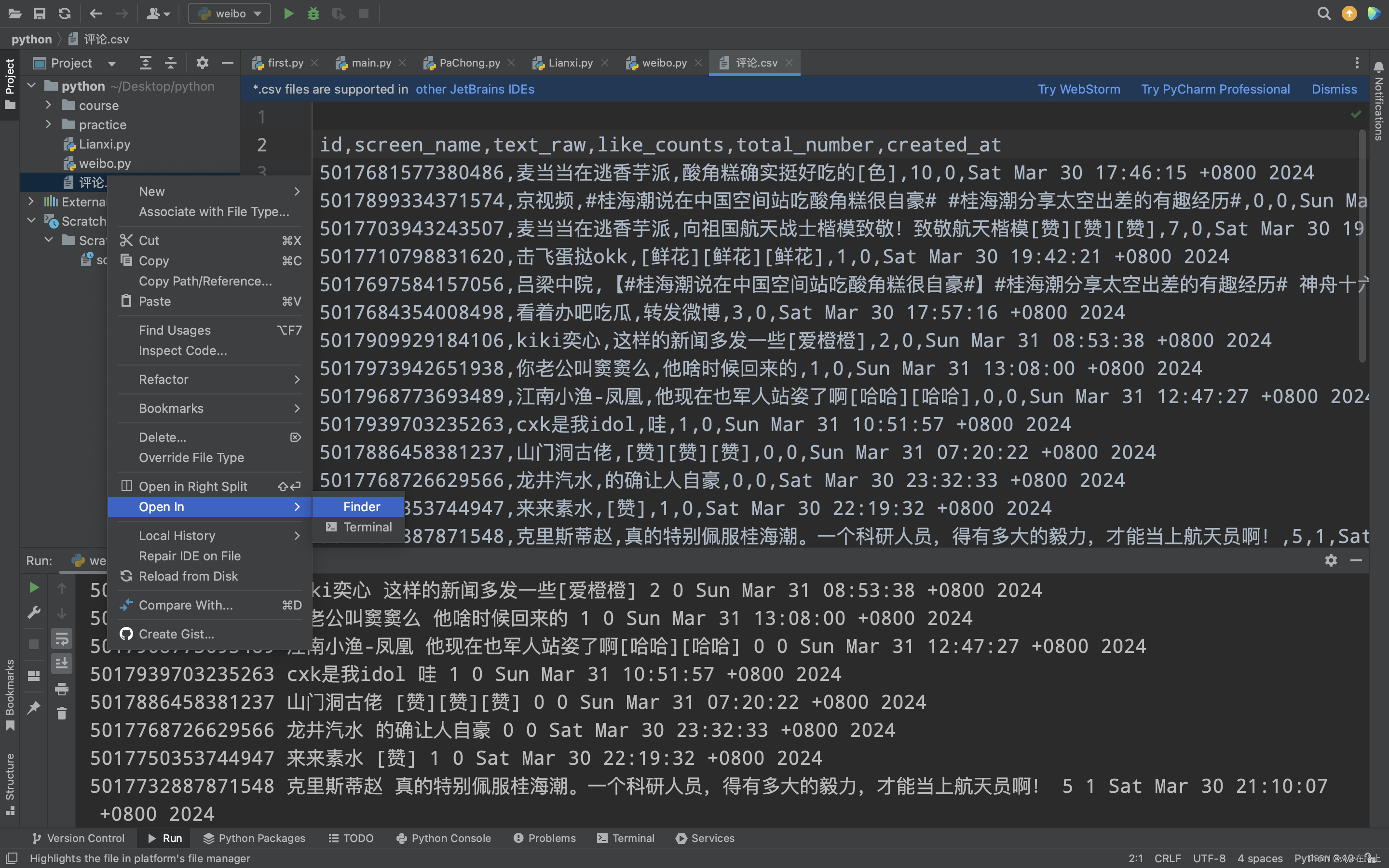Click the Debug bug icon
Image resolution: width=1389 pixels, height=868 pixels.
pos(313,13)
